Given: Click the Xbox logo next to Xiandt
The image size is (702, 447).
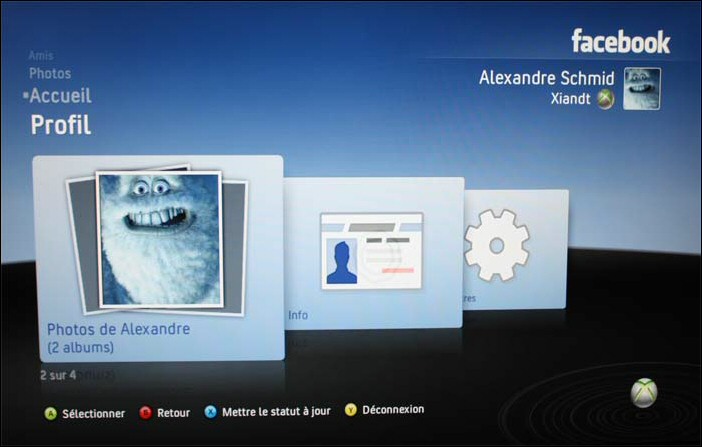Looking at the screenshot, I should point(605,99).
